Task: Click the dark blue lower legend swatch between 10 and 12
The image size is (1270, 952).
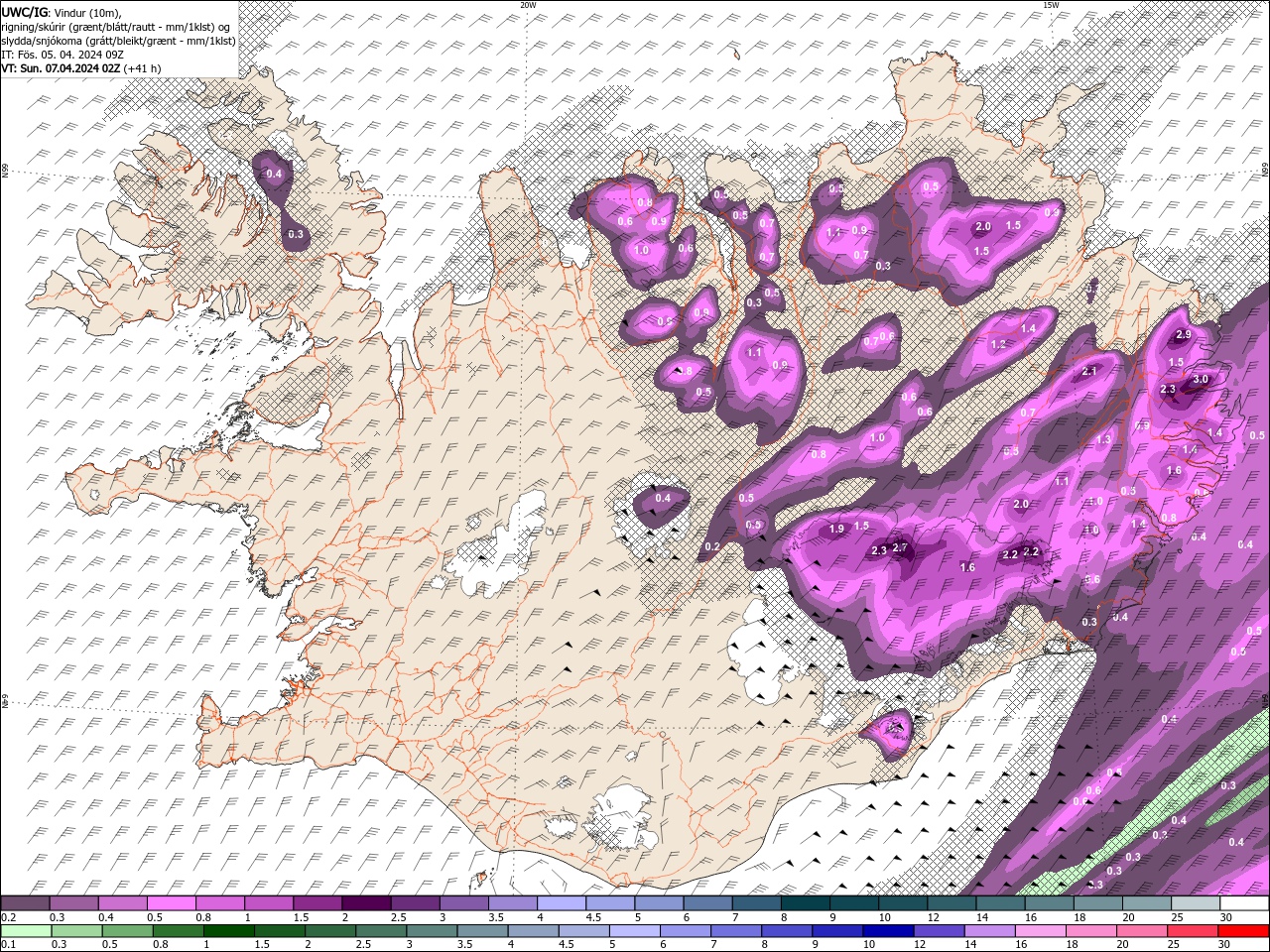Action: click(886, 931)
